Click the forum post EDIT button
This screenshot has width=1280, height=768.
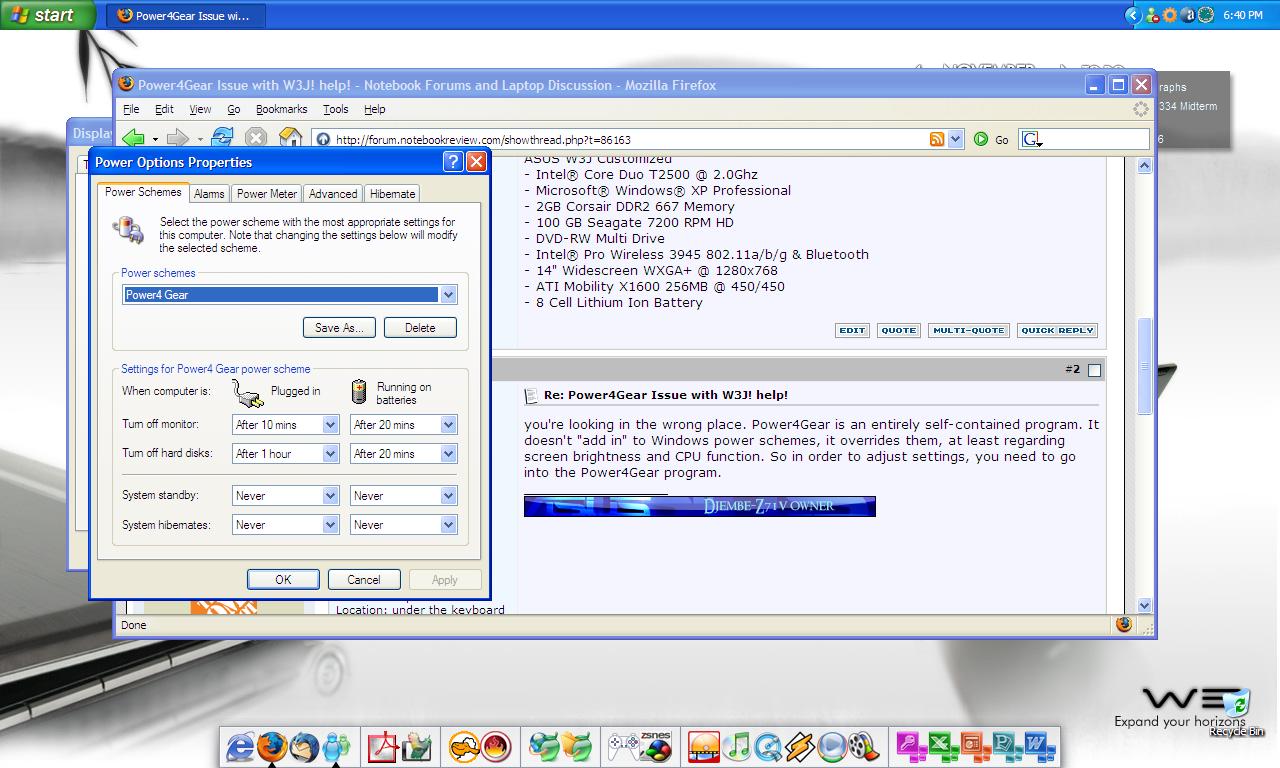[852, 331]
